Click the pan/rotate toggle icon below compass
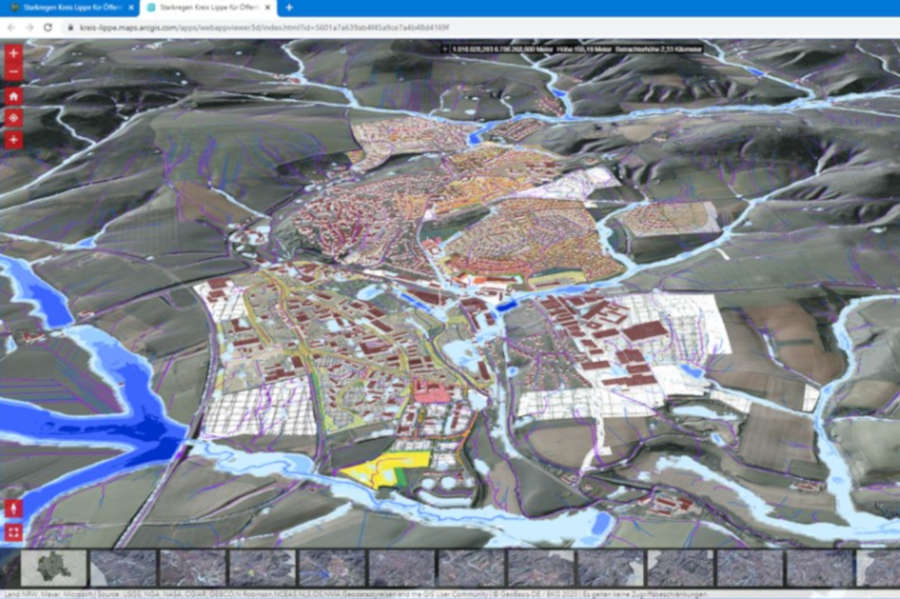 click(x=13, y=140)
